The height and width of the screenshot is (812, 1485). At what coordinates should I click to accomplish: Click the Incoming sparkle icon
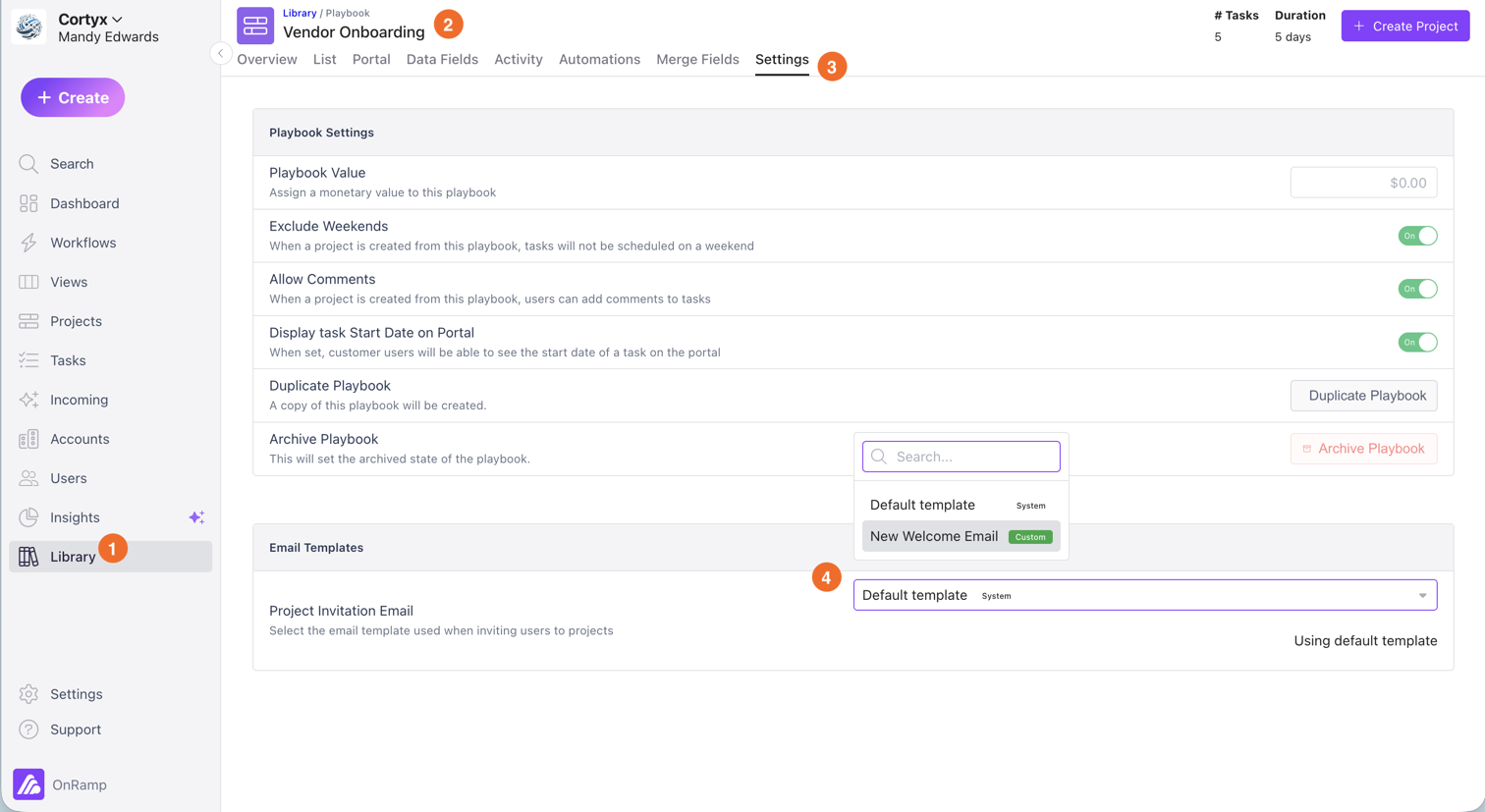coord(28,400)
